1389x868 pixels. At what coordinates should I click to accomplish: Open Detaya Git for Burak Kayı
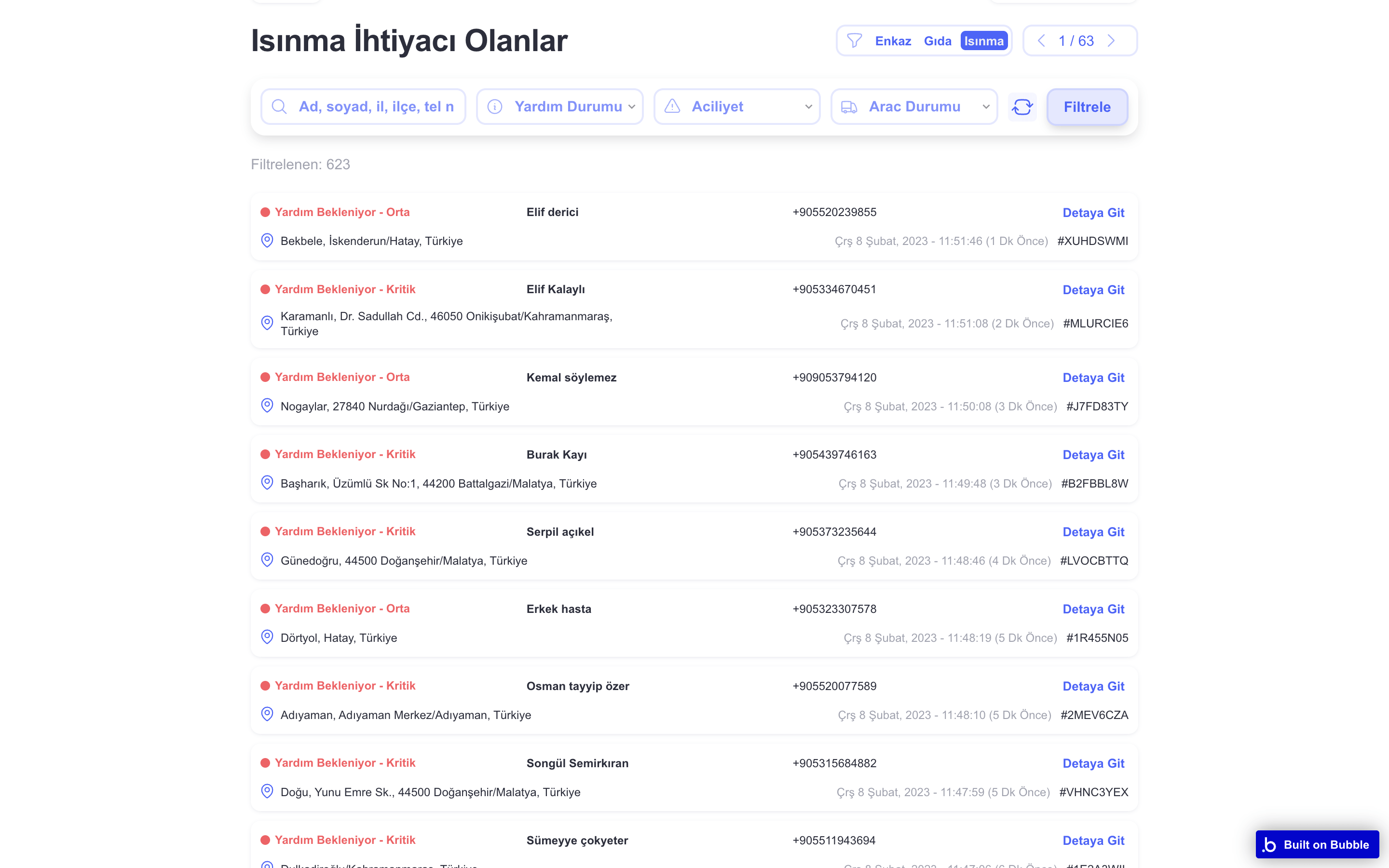pos(1093,455)
